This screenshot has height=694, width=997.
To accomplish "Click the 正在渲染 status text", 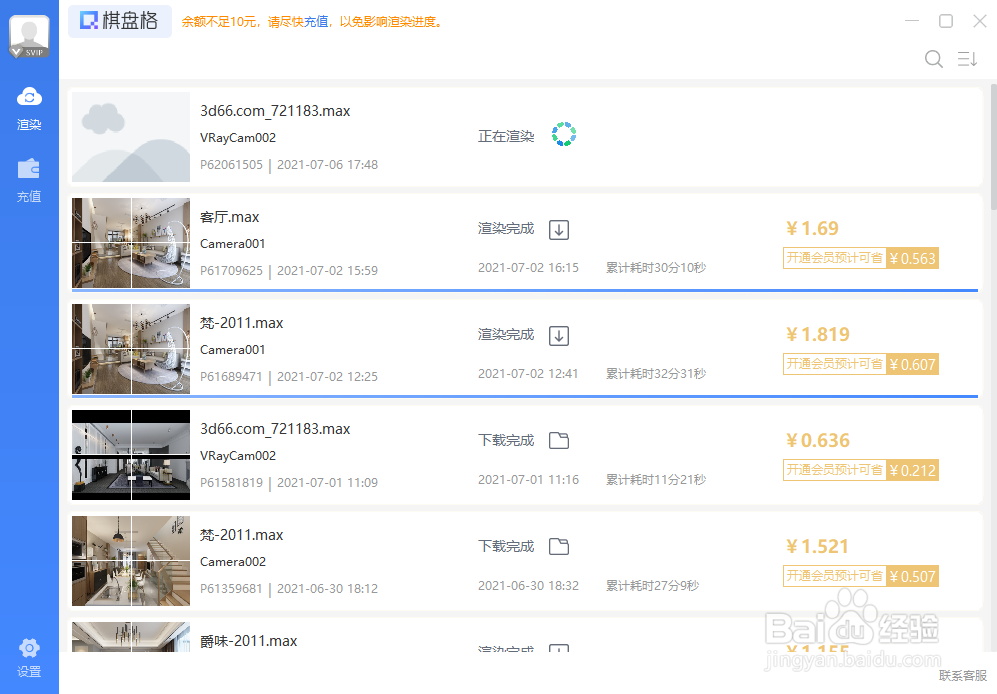I will pos(506,136).
